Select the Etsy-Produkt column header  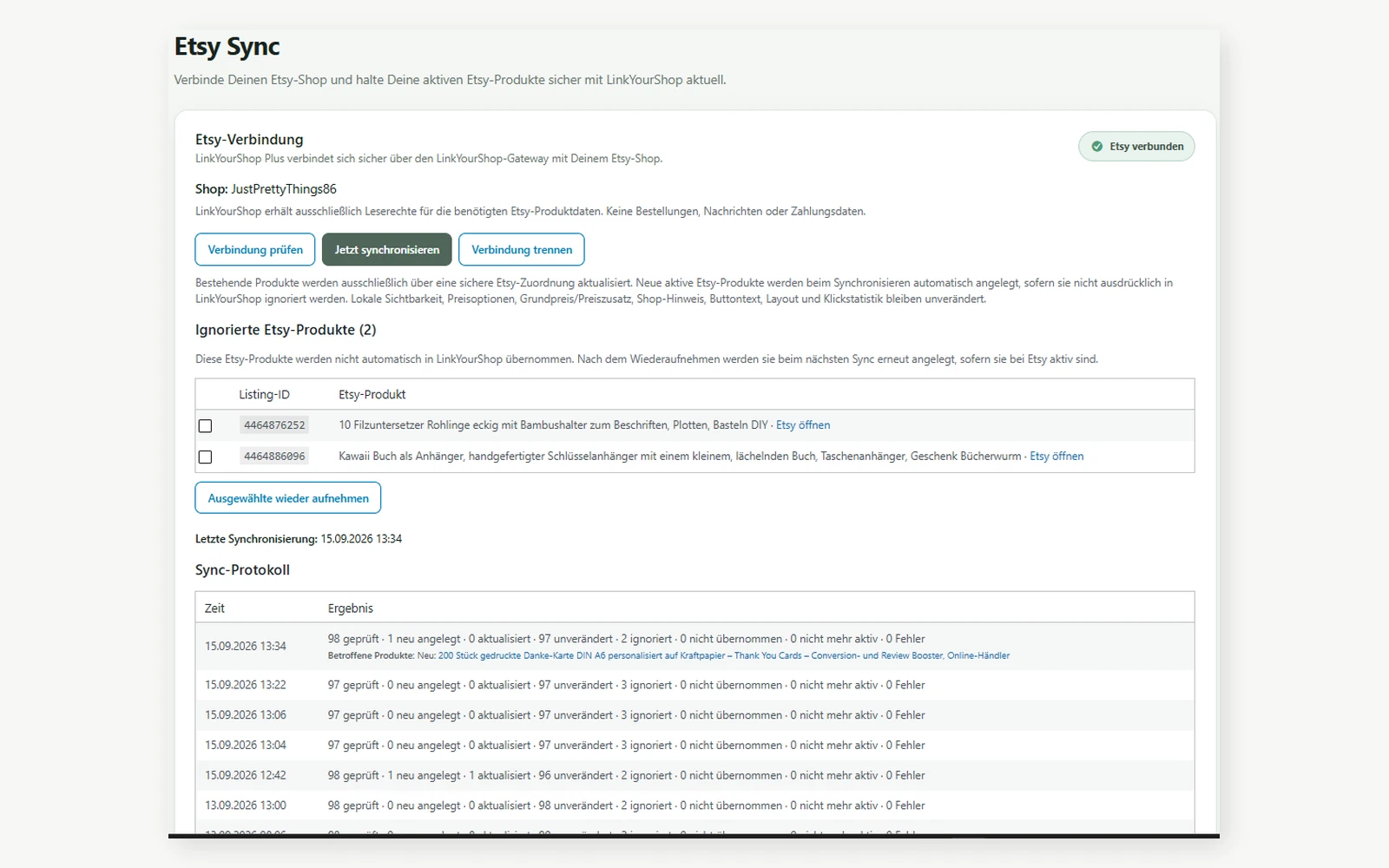tap(372, 394)
